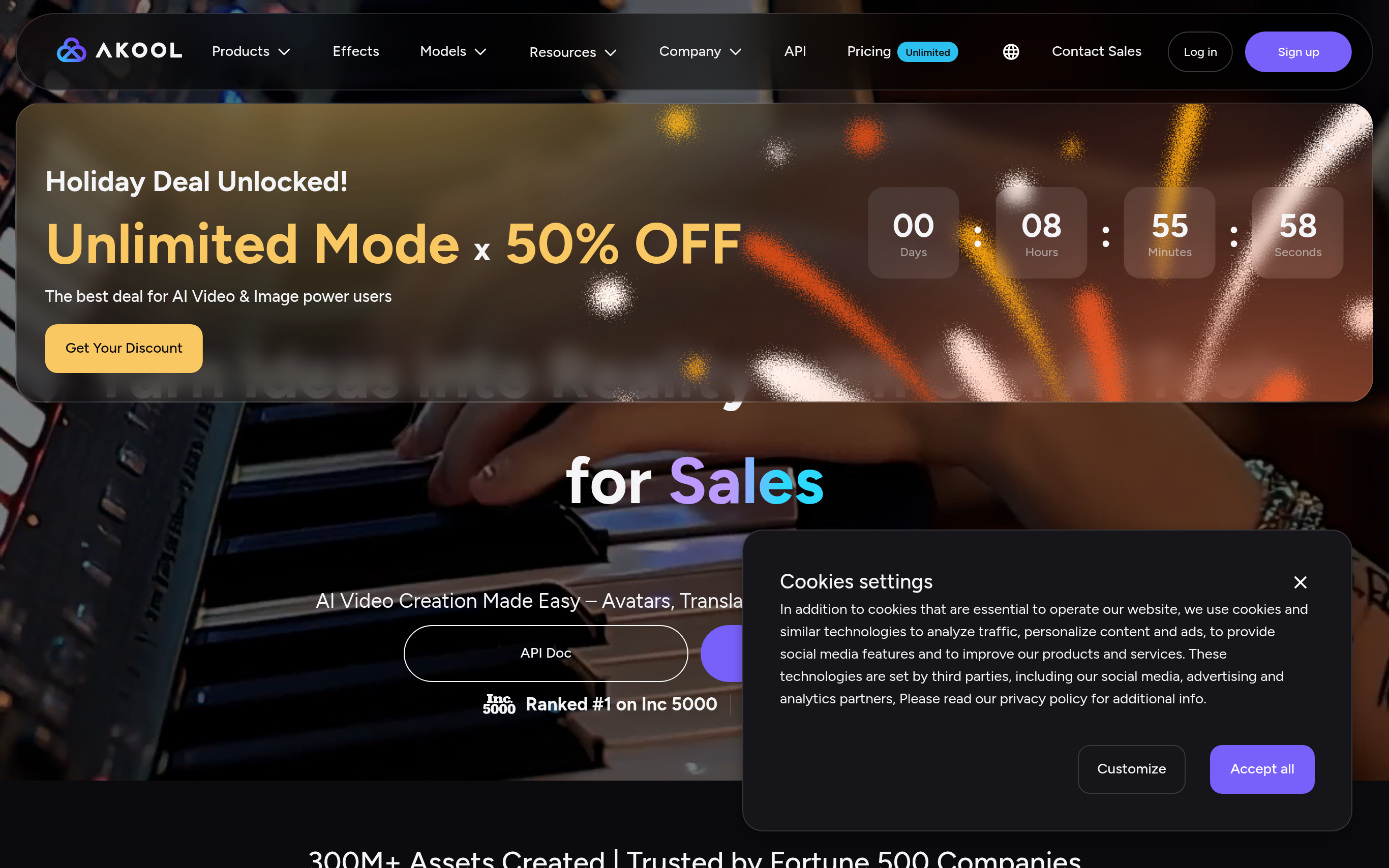Click the Unlimited badge next to Pricing

[927, 52]
